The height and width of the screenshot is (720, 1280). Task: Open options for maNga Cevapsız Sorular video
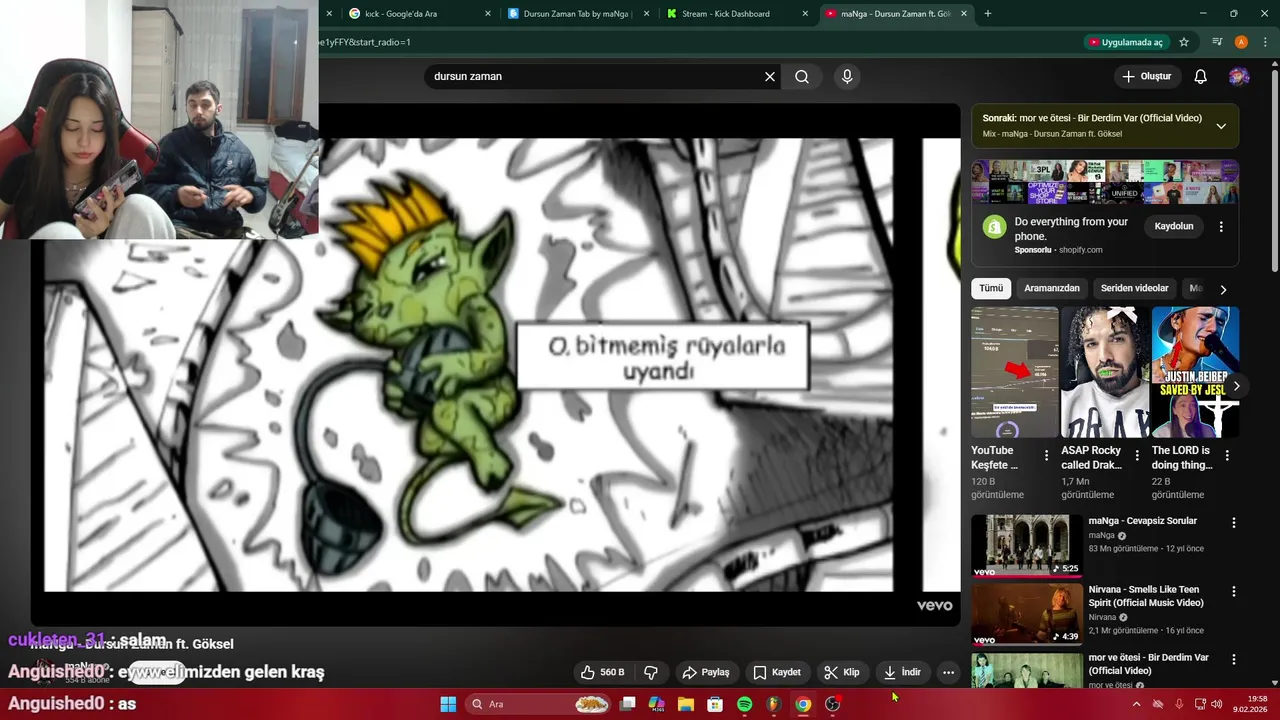tap(1234, 522)
